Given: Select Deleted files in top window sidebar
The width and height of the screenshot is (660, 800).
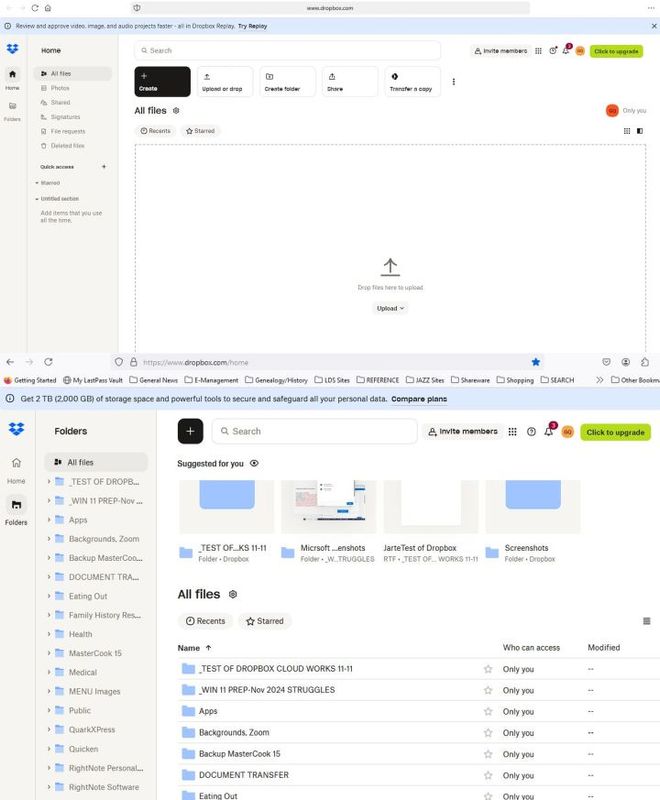Looking at the screenshot, I should [67, 145].
